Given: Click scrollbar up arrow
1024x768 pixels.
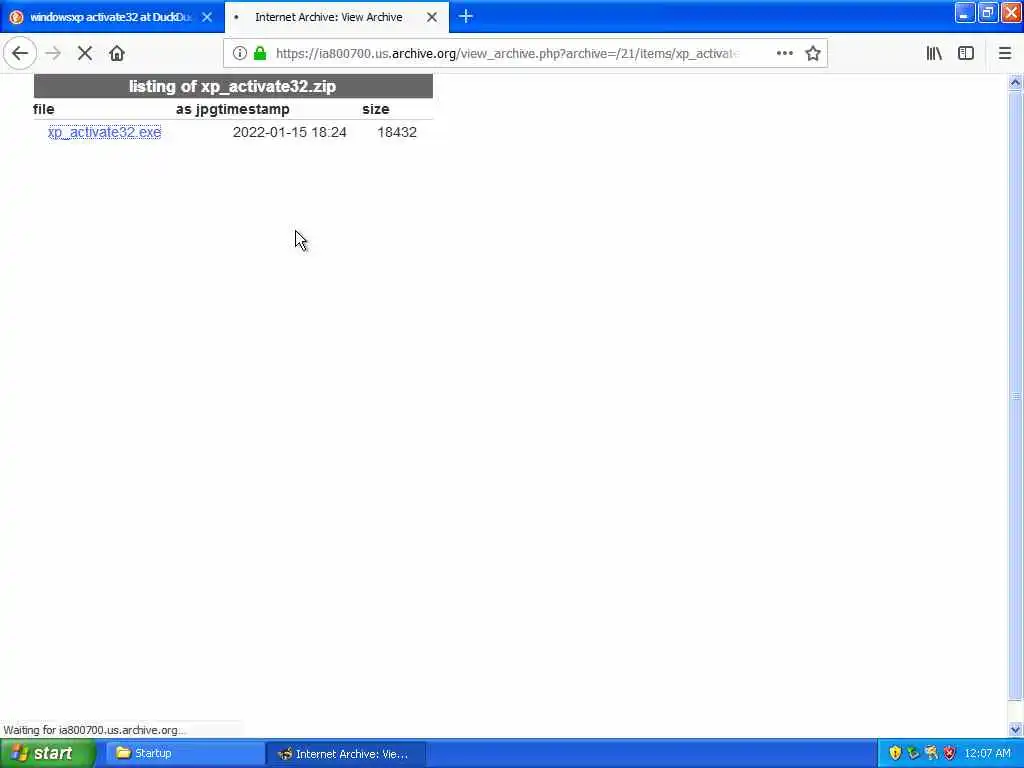Looking at the screenshot, I should [1015, 82].
